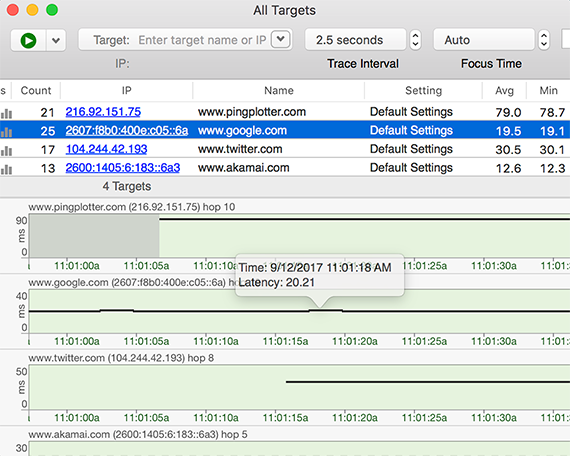Open the Auto focus time combo box

(x=484, y=40)
